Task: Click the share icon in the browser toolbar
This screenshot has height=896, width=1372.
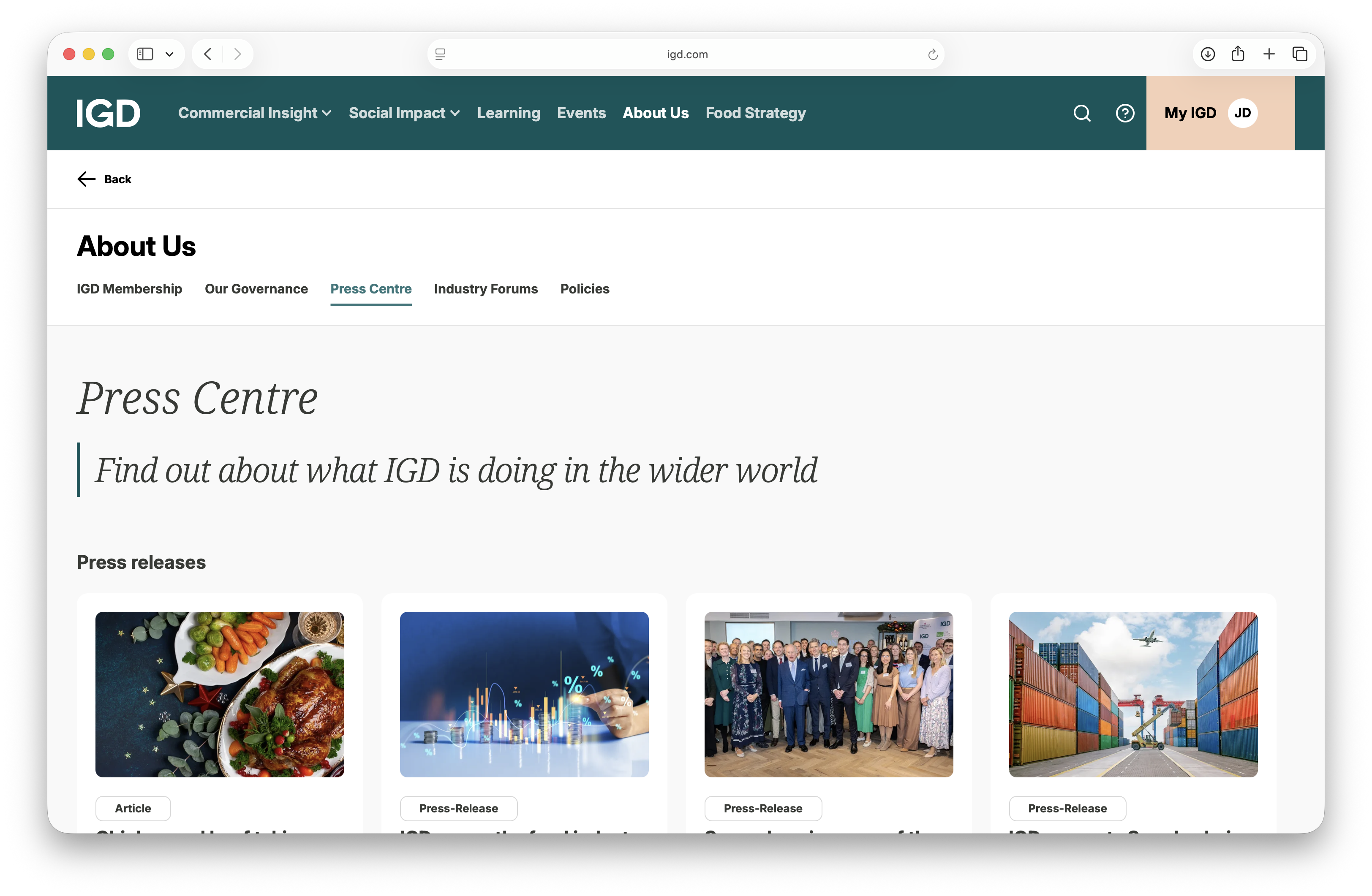Action: 1238,54
